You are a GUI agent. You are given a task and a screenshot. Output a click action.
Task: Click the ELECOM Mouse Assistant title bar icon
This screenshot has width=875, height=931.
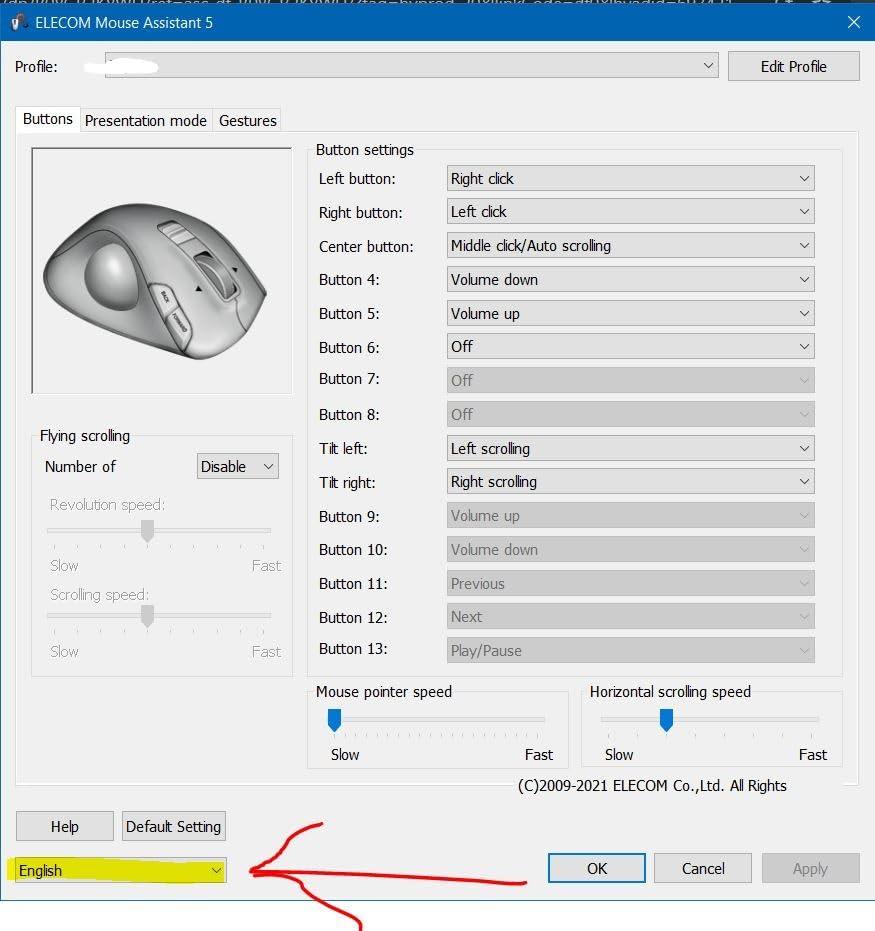[19, 22]
